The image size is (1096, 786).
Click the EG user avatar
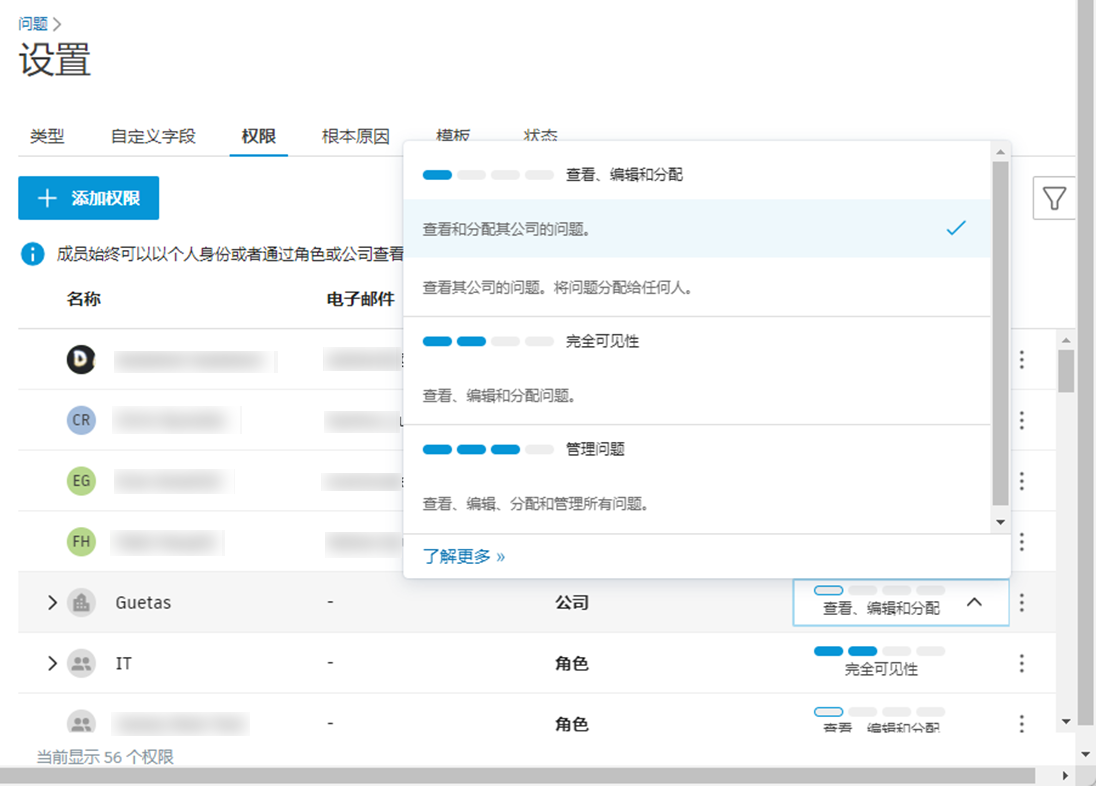click(x=81, y=481)
